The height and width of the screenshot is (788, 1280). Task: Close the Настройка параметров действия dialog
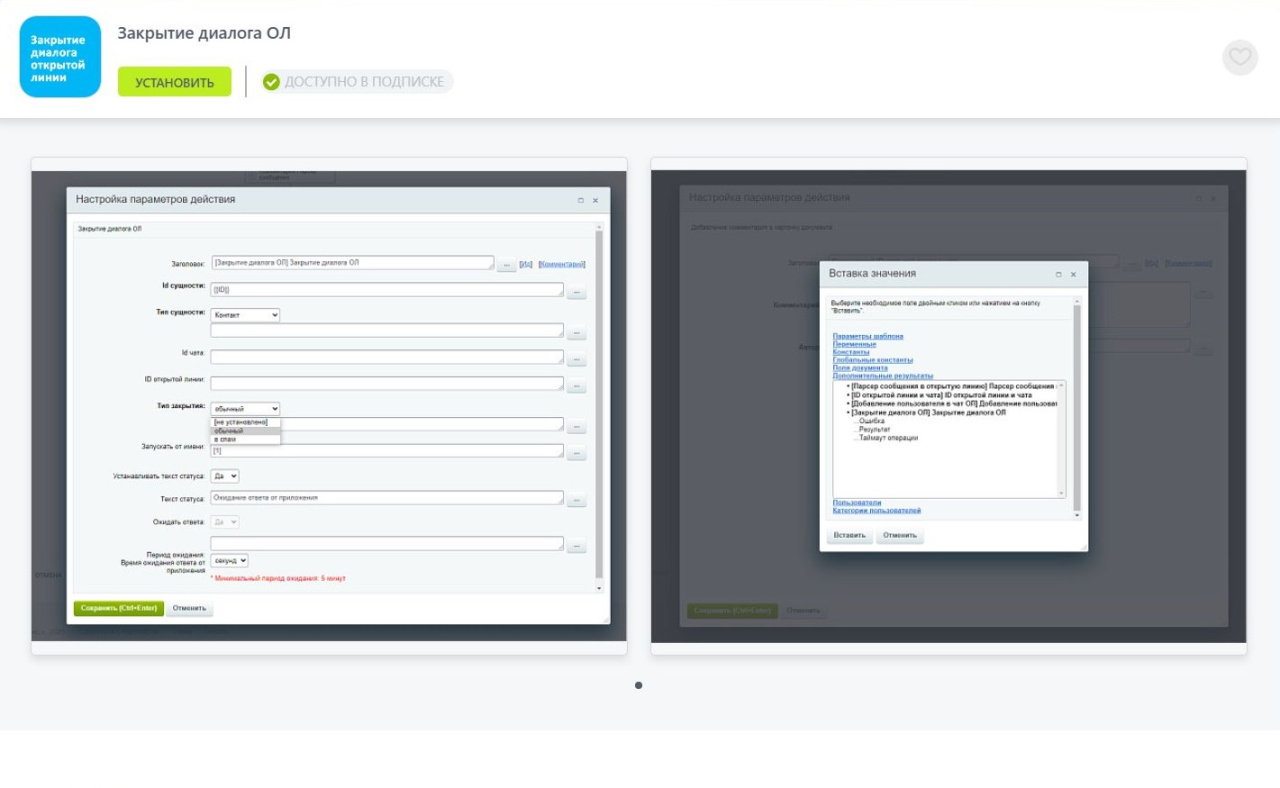595,200
